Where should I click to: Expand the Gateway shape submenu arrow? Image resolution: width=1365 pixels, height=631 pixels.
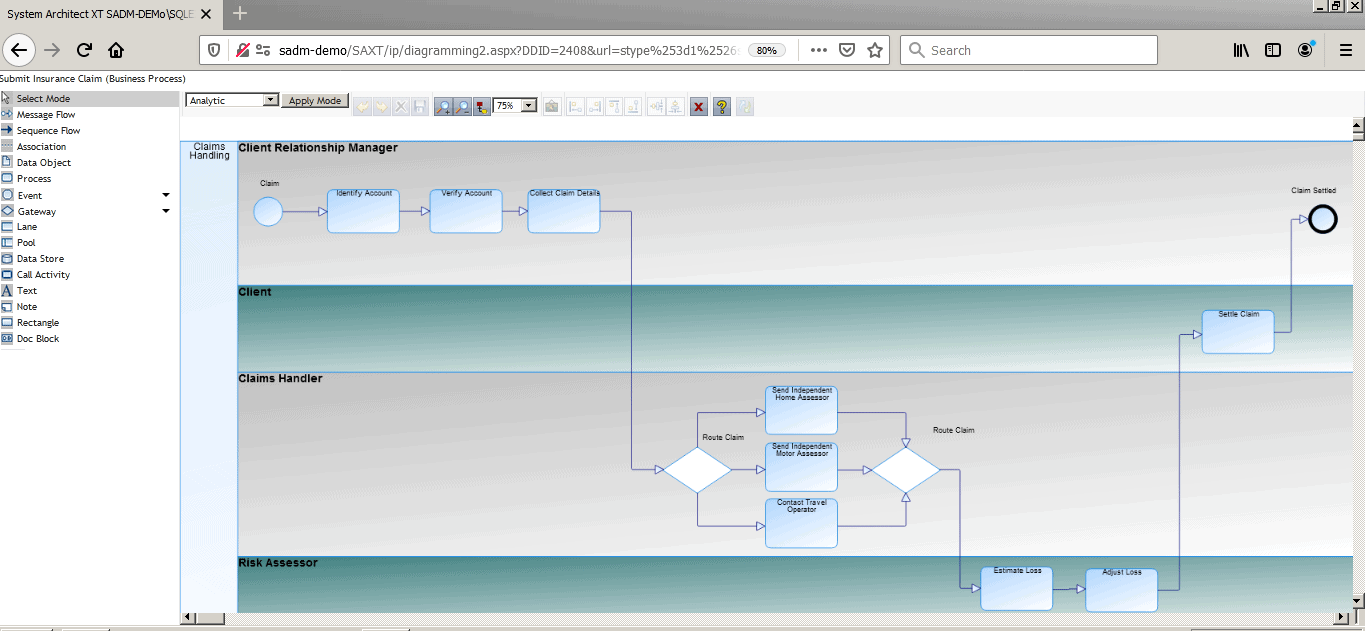point(166,211)
